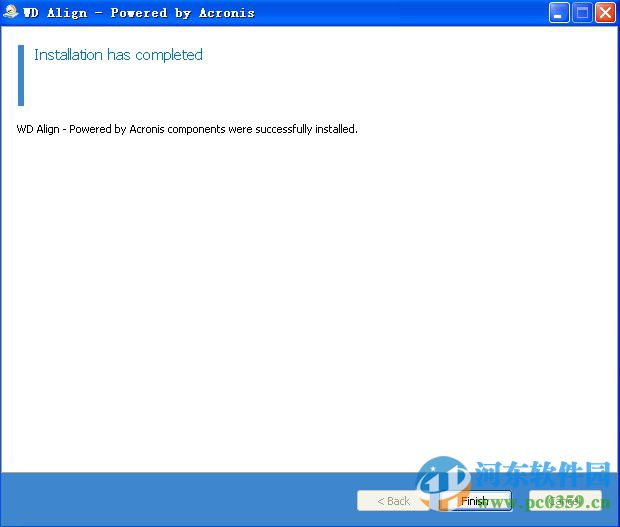Click the 'WD Align - Powered by Acronis' title text
620x527 pixels.
[138, 13]
